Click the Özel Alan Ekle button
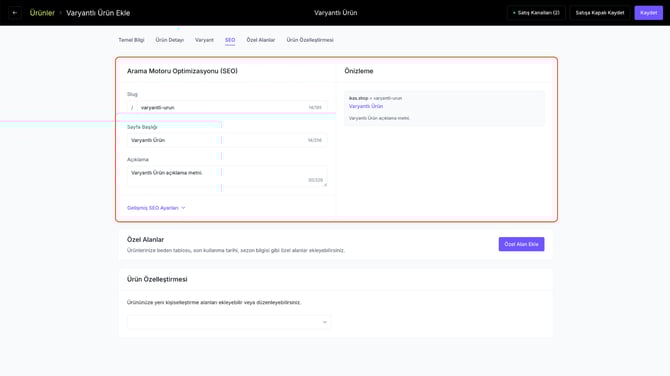670x376 pixels. 521,244
